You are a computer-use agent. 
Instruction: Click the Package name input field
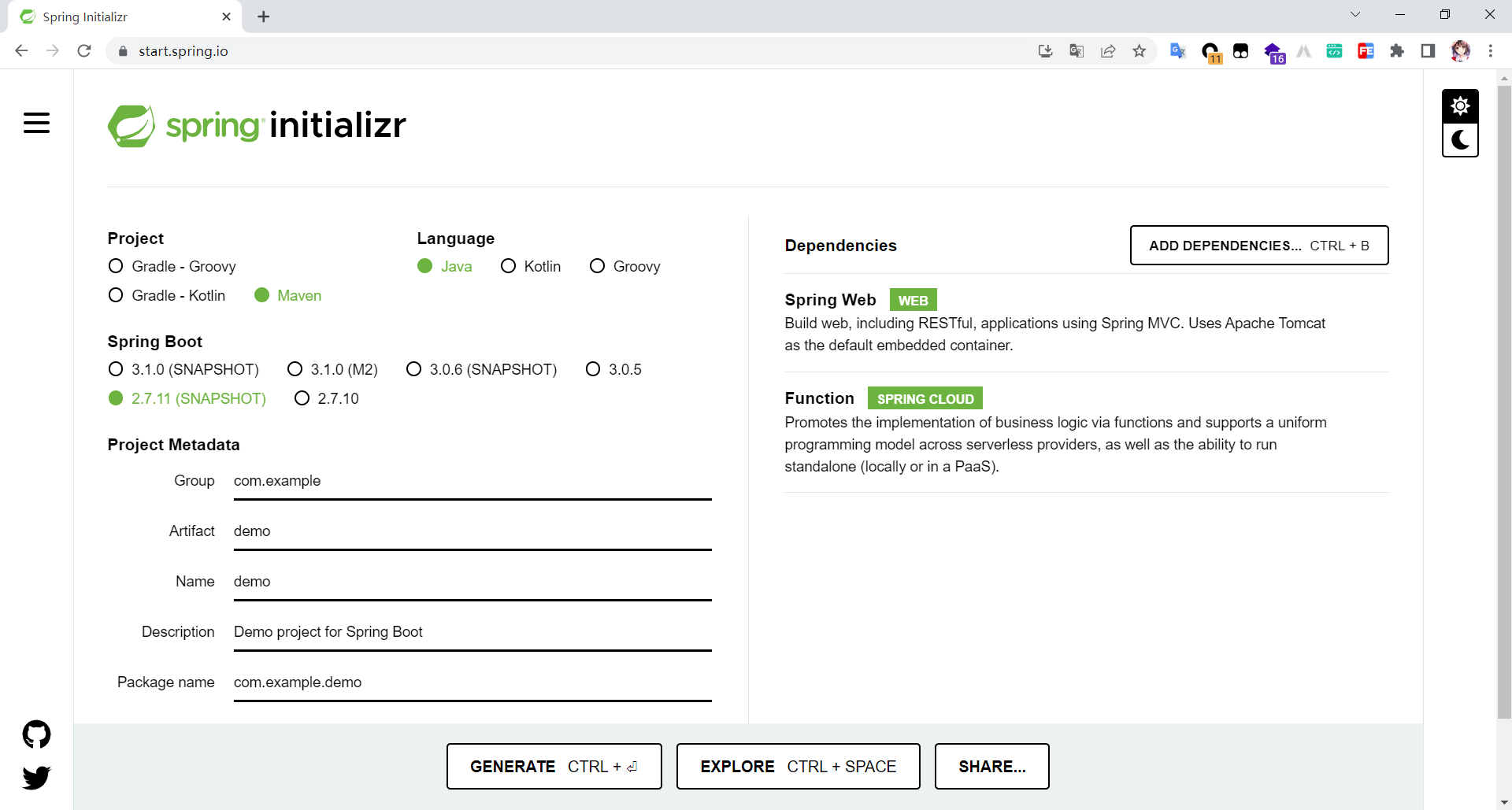pyautogui.click(x=472, y=682)
